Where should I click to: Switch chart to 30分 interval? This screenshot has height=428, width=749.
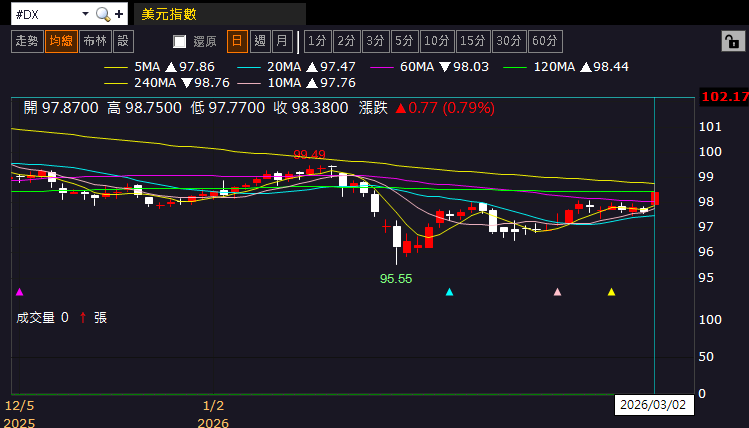tap(509, 42)
